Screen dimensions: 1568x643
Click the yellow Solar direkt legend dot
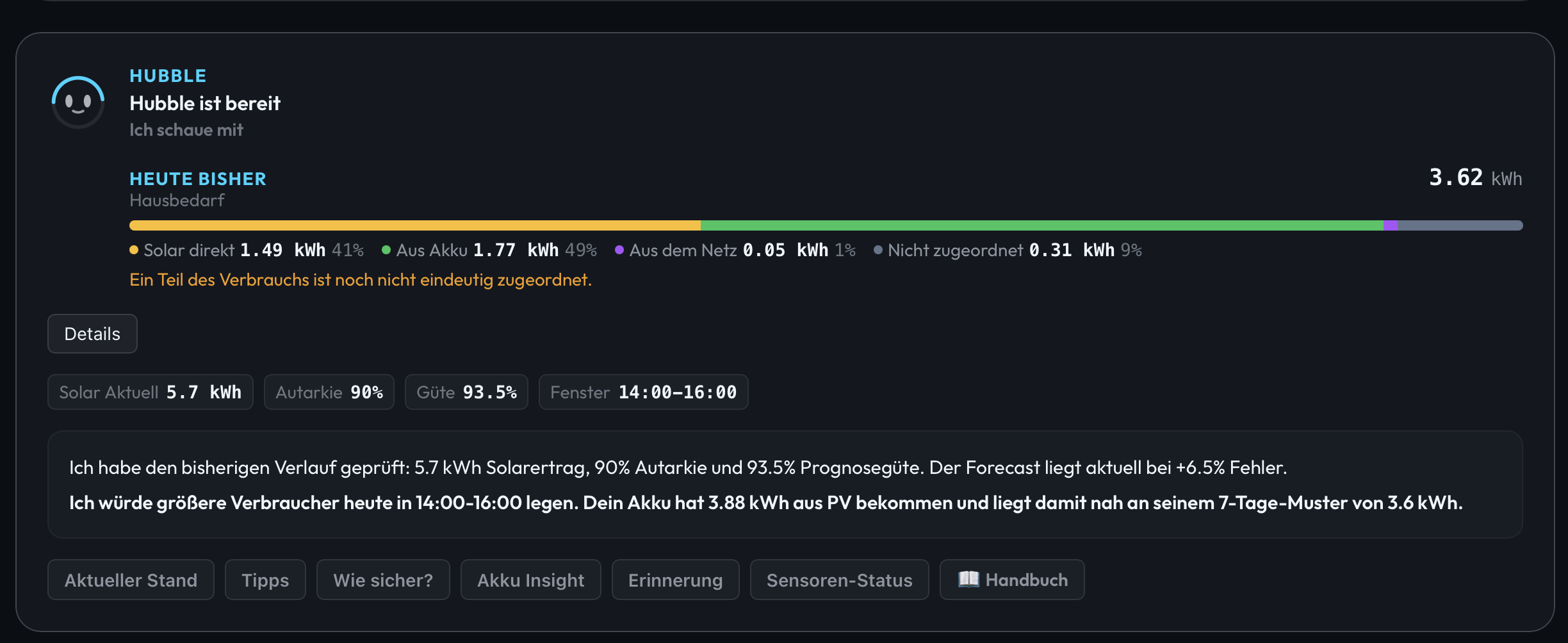coord(134,250)
